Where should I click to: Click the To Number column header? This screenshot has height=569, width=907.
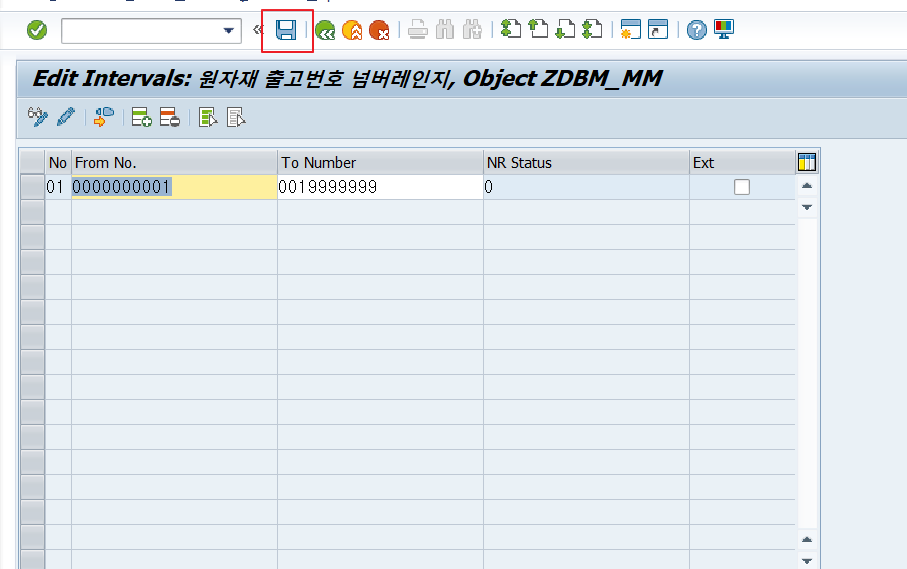[x=380, y=162]
